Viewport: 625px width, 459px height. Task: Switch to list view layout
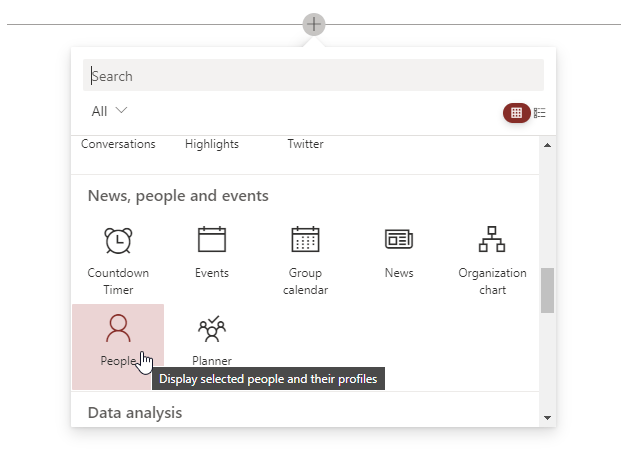(540, 113)
